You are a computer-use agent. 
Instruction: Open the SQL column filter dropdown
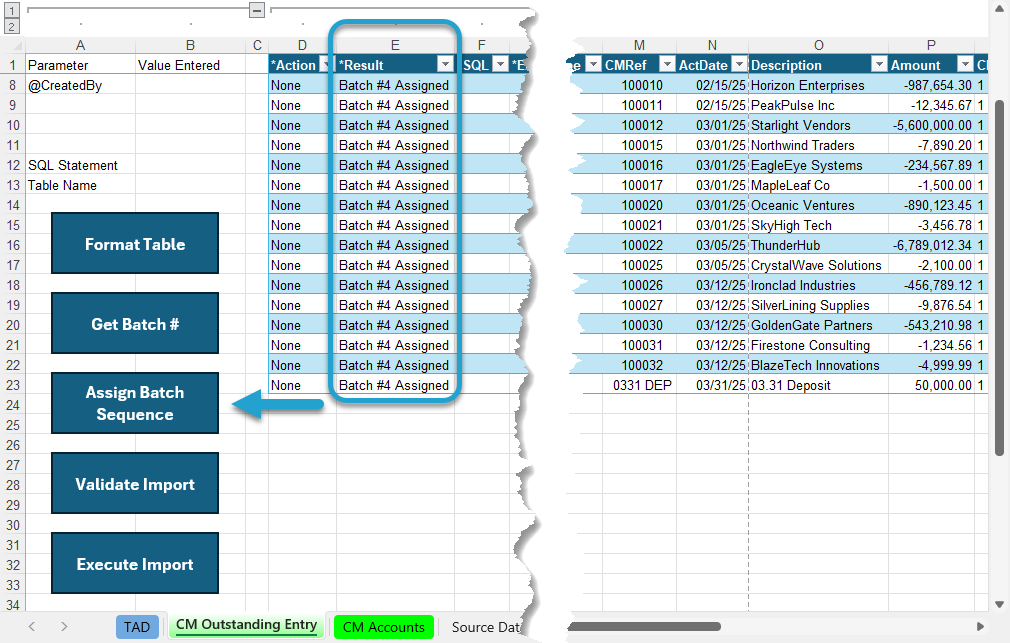500,64
